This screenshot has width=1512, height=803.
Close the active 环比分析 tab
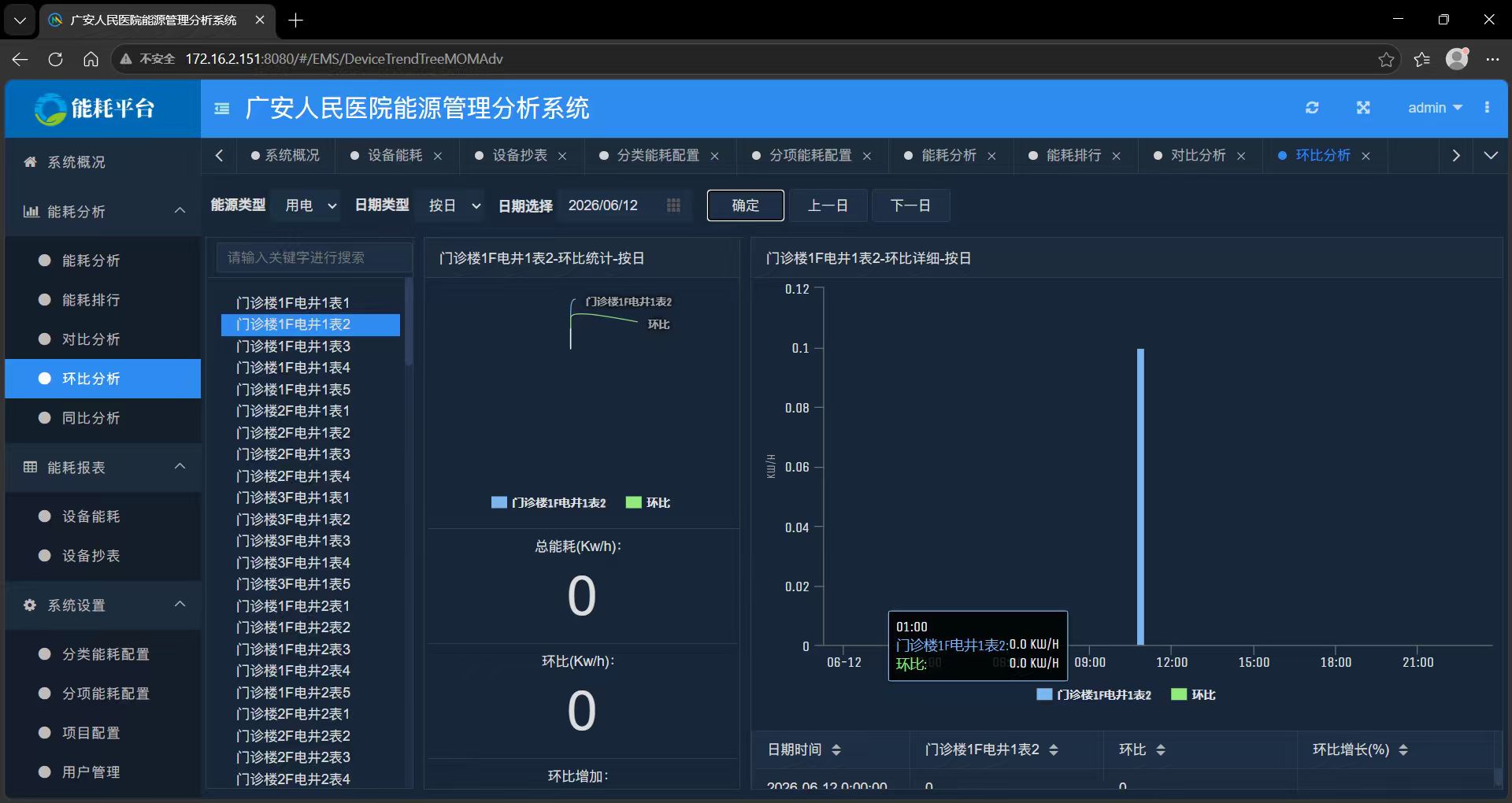pos(1366,157)
